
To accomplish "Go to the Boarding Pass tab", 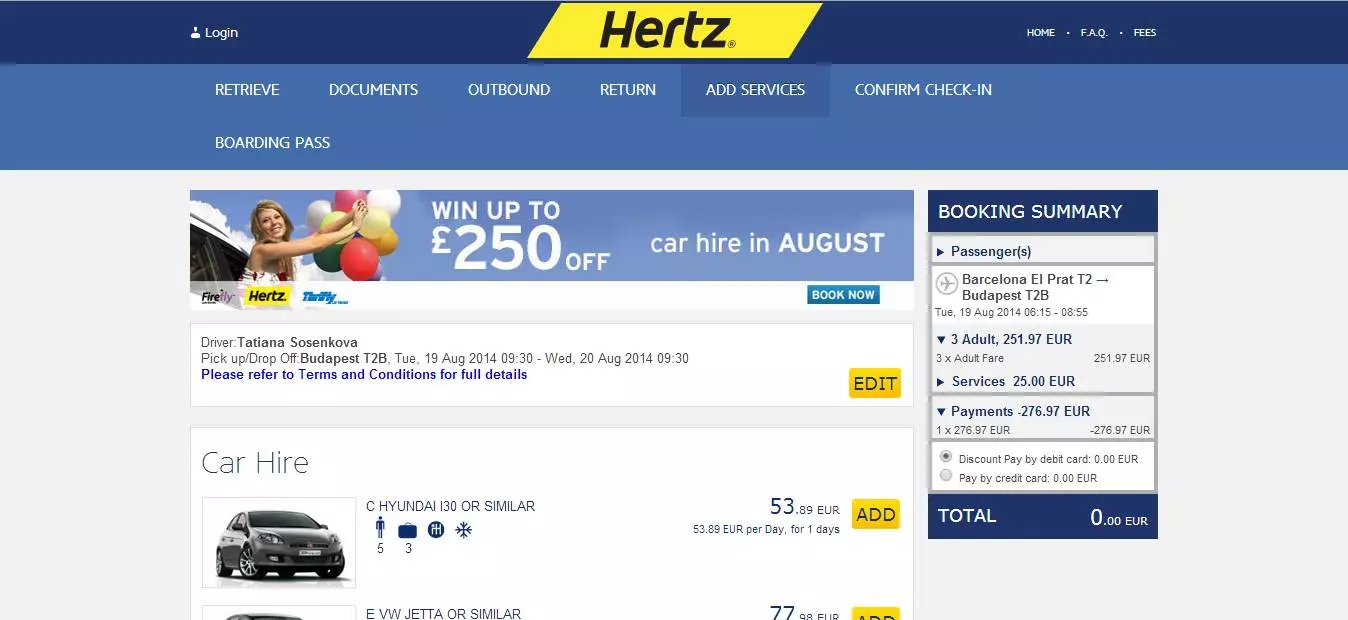I will tap(272, 143).
